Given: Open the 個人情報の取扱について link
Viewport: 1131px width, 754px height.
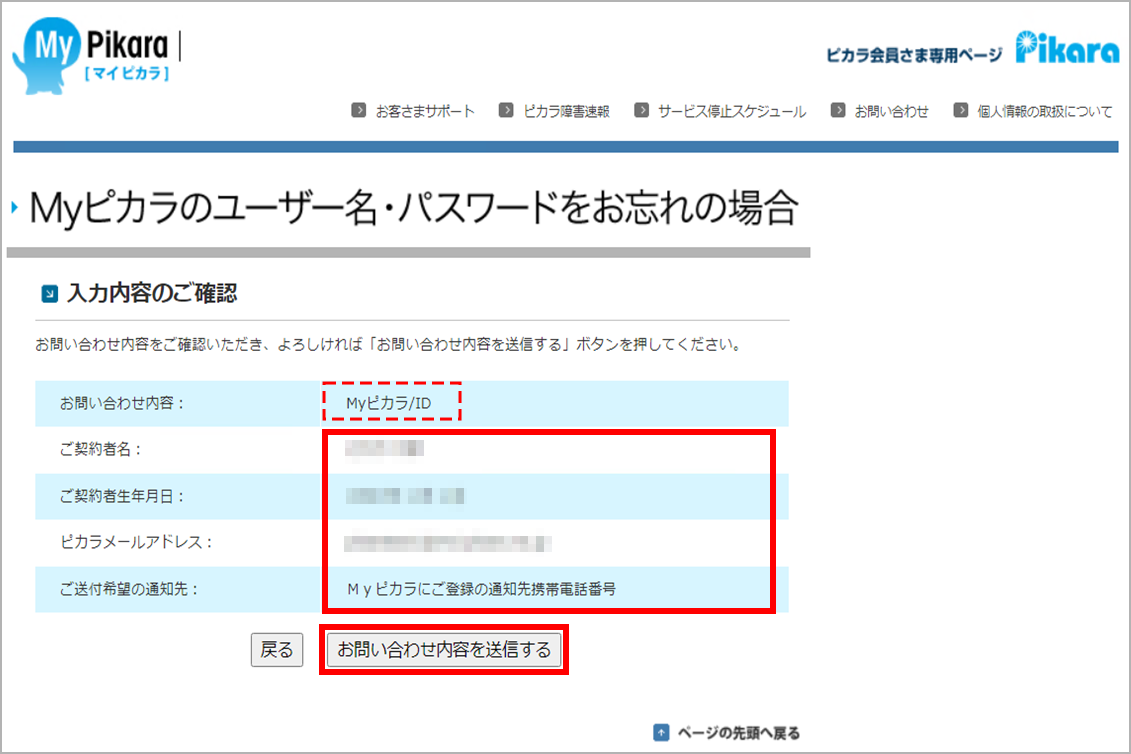Looking at the screenshot, I should (x=1044, y=111).
